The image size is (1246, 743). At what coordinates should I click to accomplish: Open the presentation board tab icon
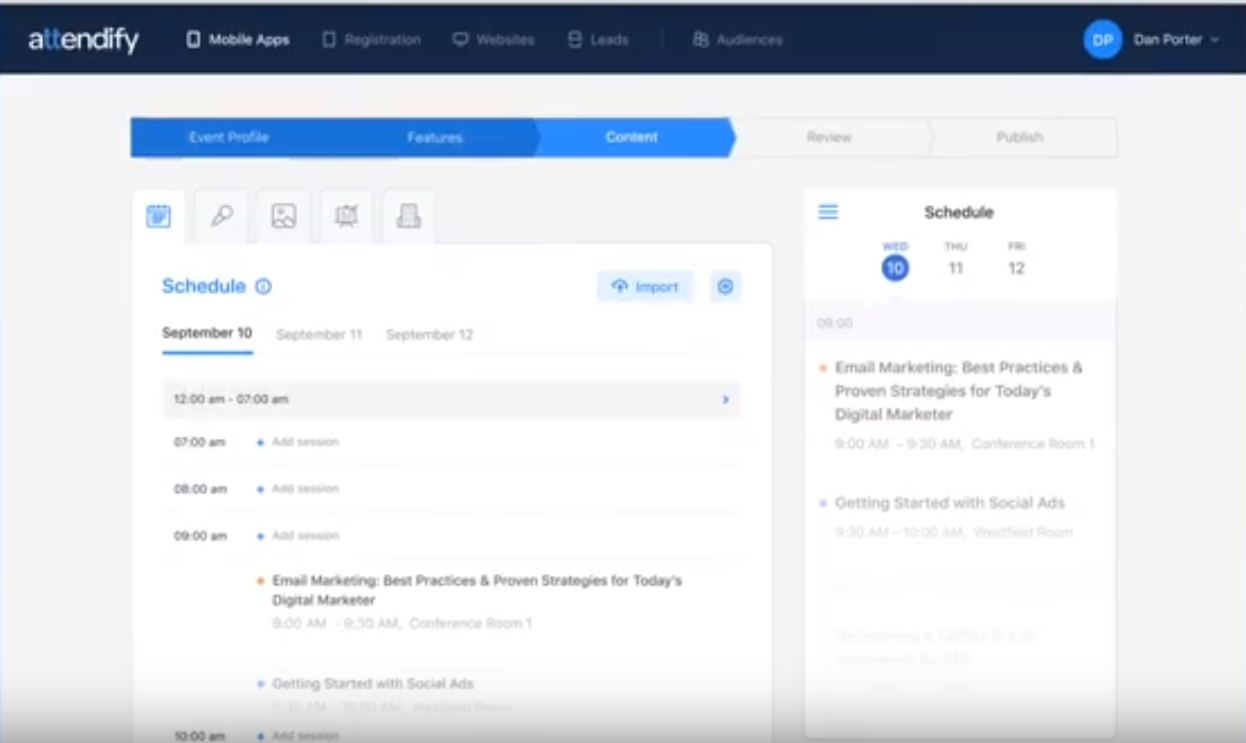click(346, 216)
